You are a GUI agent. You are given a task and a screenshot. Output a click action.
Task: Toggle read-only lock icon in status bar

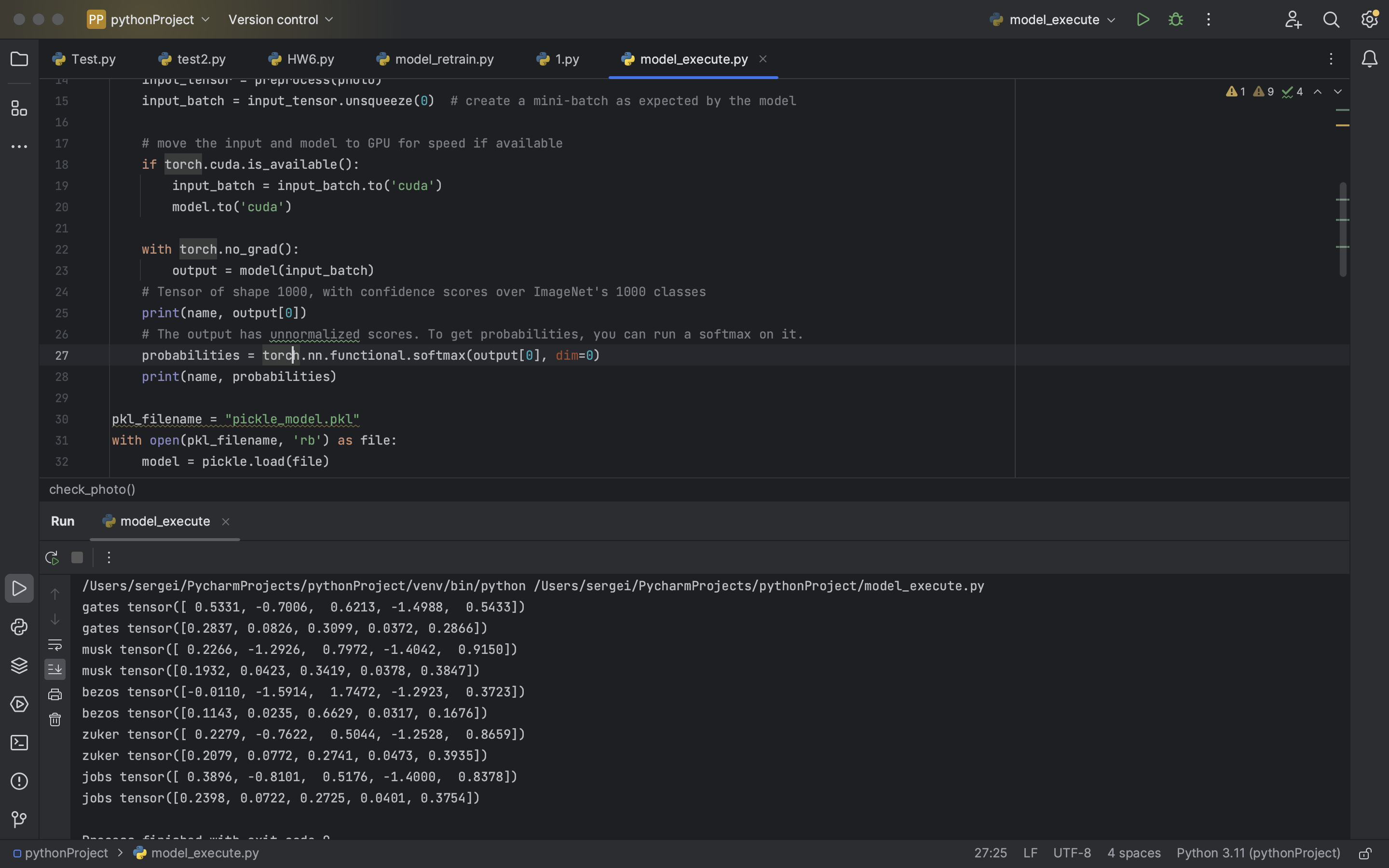point(1365,854)
